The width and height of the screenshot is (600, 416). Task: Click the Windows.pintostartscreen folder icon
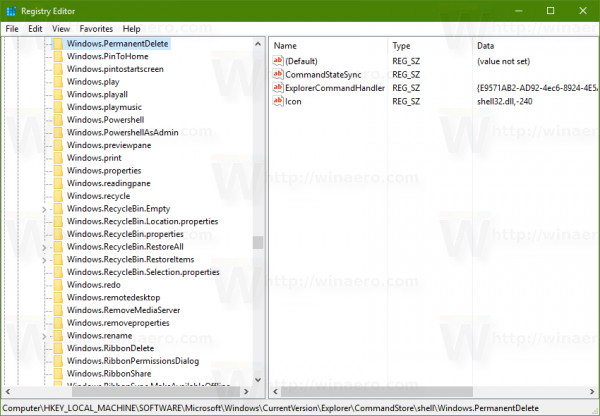click(58, 69)
